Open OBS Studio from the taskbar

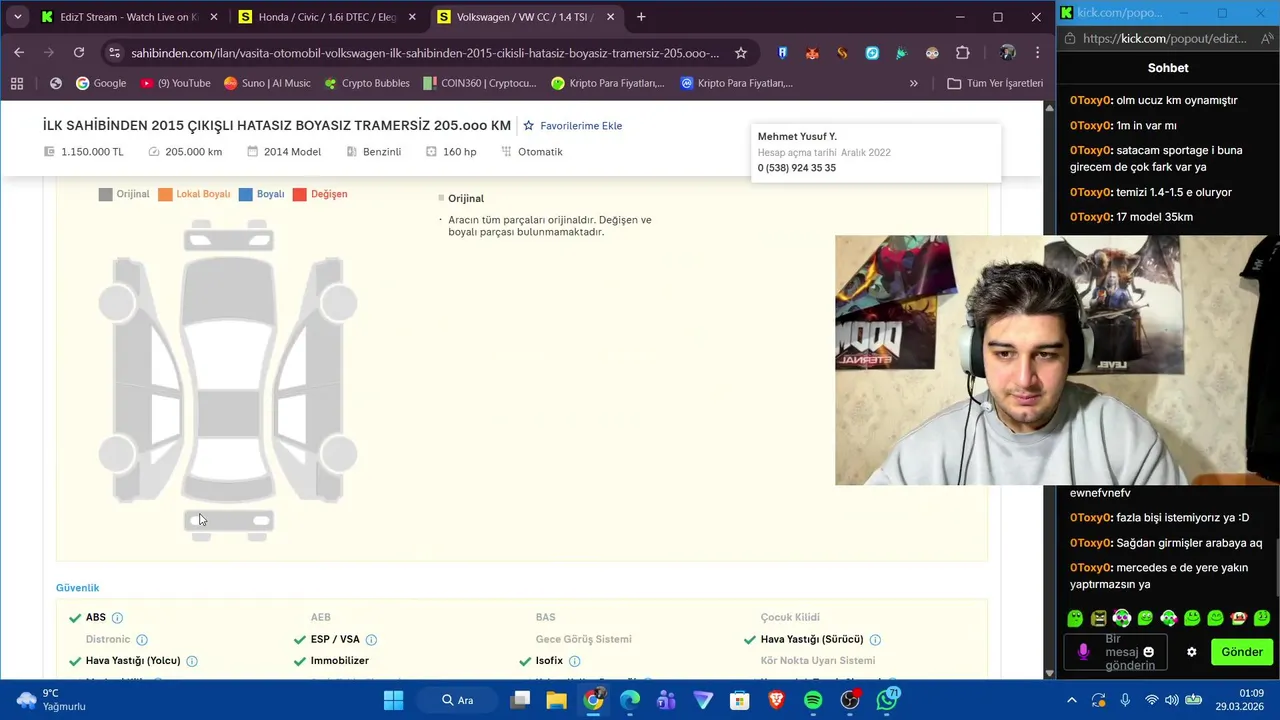[850, 700]
